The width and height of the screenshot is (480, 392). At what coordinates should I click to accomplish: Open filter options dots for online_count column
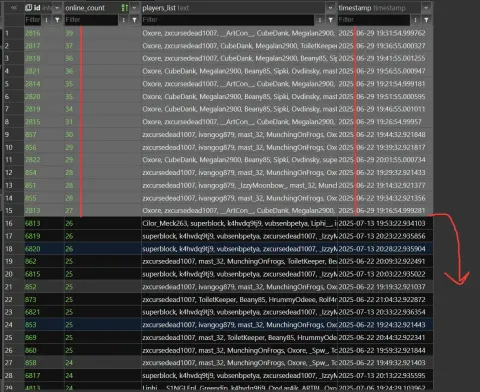pyautogui.click(x=124, y=20)
